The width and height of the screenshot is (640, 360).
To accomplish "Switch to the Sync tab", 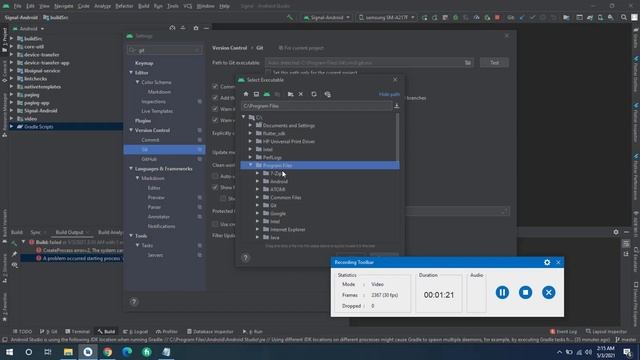I will [36, 232].
